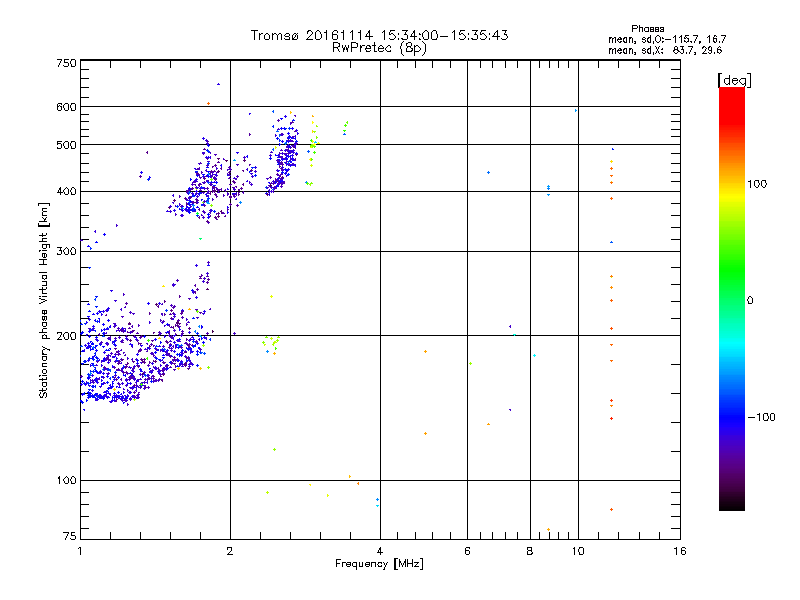Screen dimensions: 800x600
Task: Click the x-axis tick label '6'
Action: click(467, 551)
